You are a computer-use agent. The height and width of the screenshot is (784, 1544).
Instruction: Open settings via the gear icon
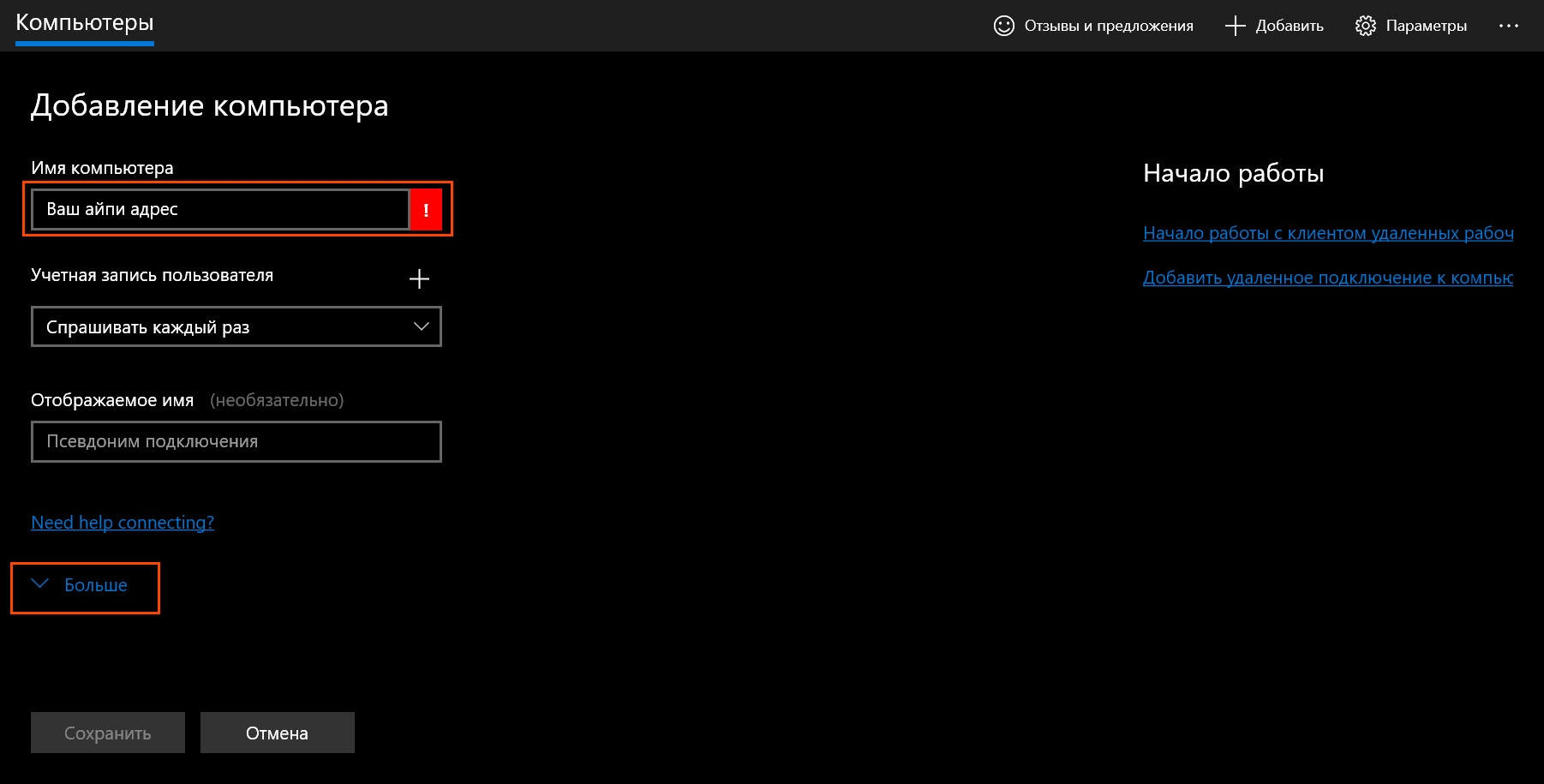(1365, 26)
